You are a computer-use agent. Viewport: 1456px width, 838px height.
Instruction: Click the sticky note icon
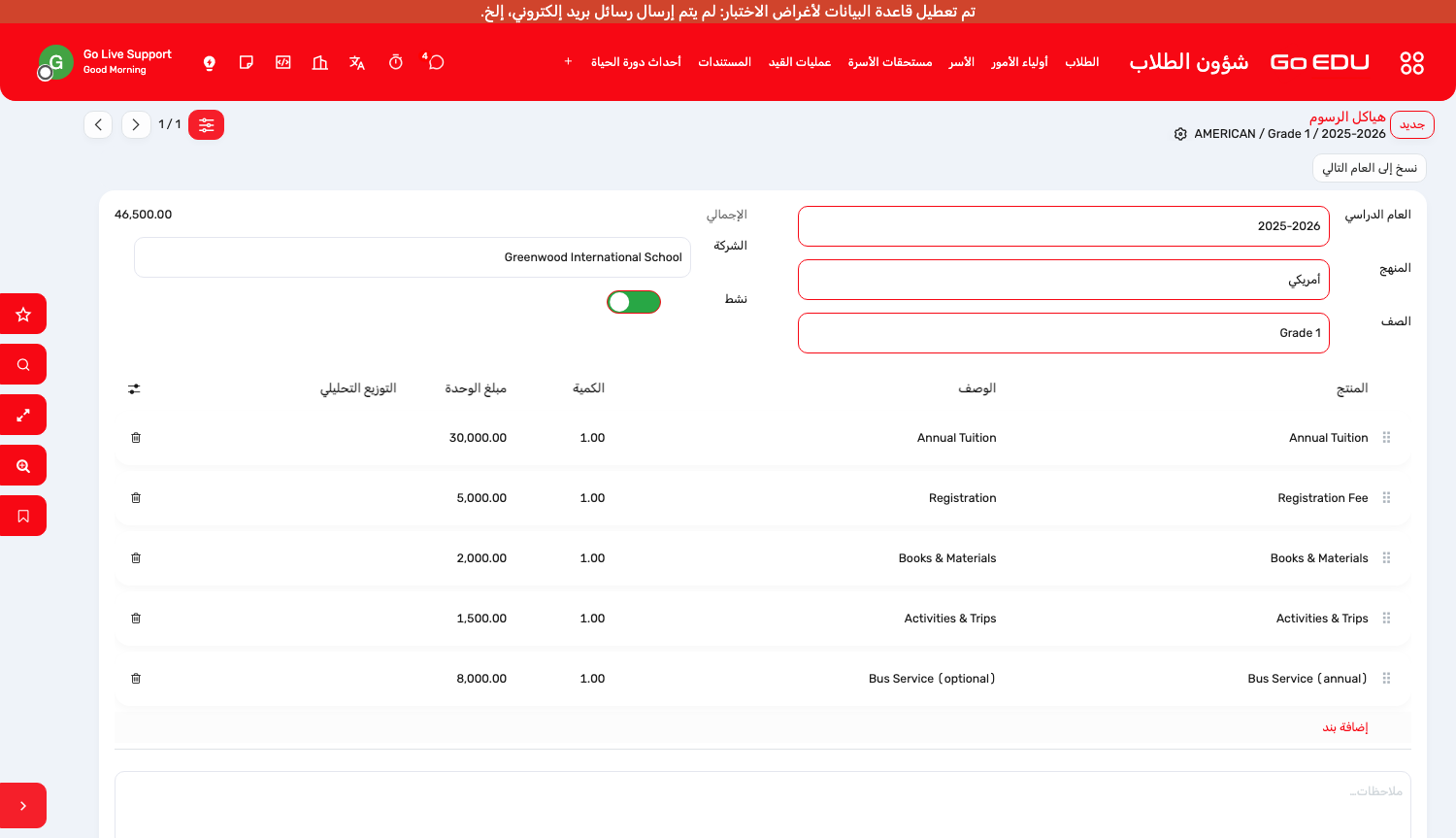tap(247, 62)
